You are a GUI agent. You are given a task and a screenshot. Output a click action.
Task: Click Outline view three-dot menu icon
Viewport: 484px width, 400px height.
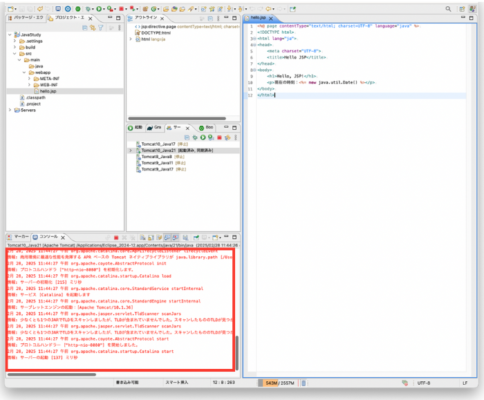218,18
